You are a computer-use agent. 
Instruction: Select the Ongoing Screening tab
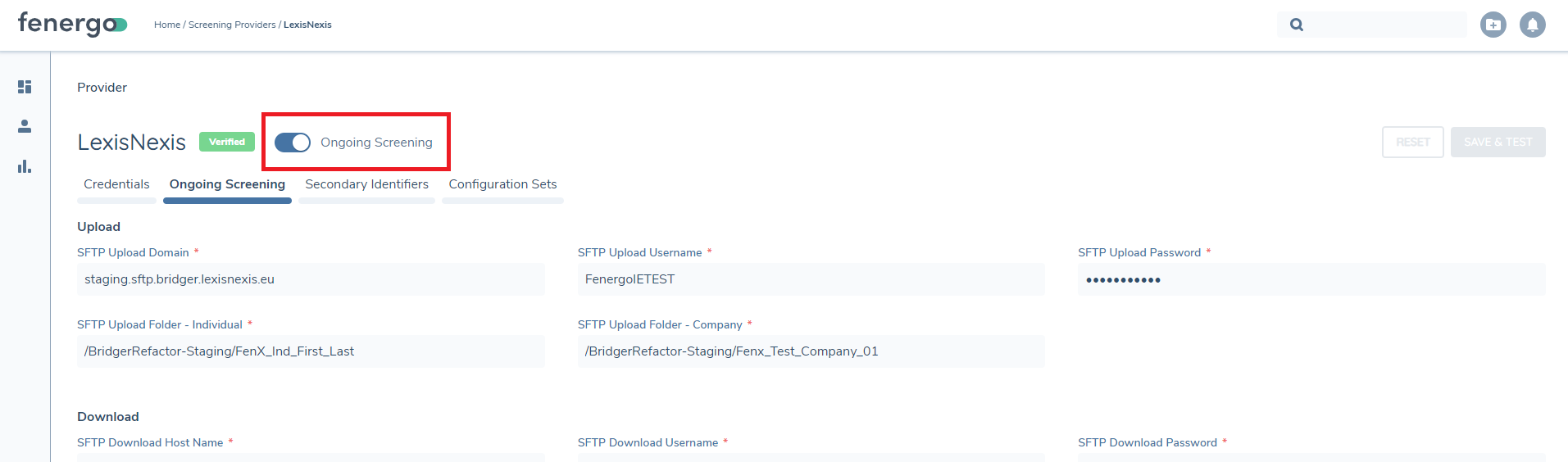tap(227, 184)
